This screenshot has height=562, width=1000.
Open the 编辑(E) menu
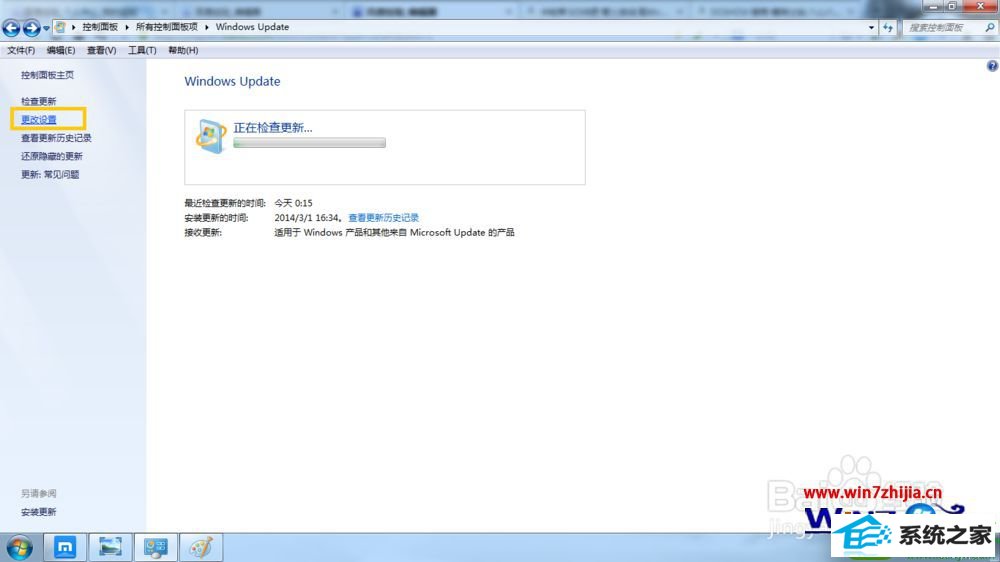pos(61,50)
